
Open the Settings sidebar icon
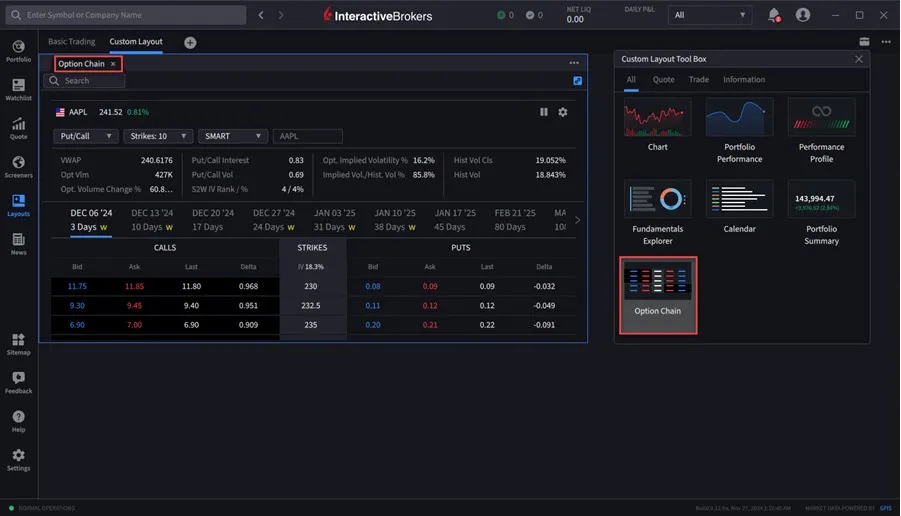click(x=18, y=459)
